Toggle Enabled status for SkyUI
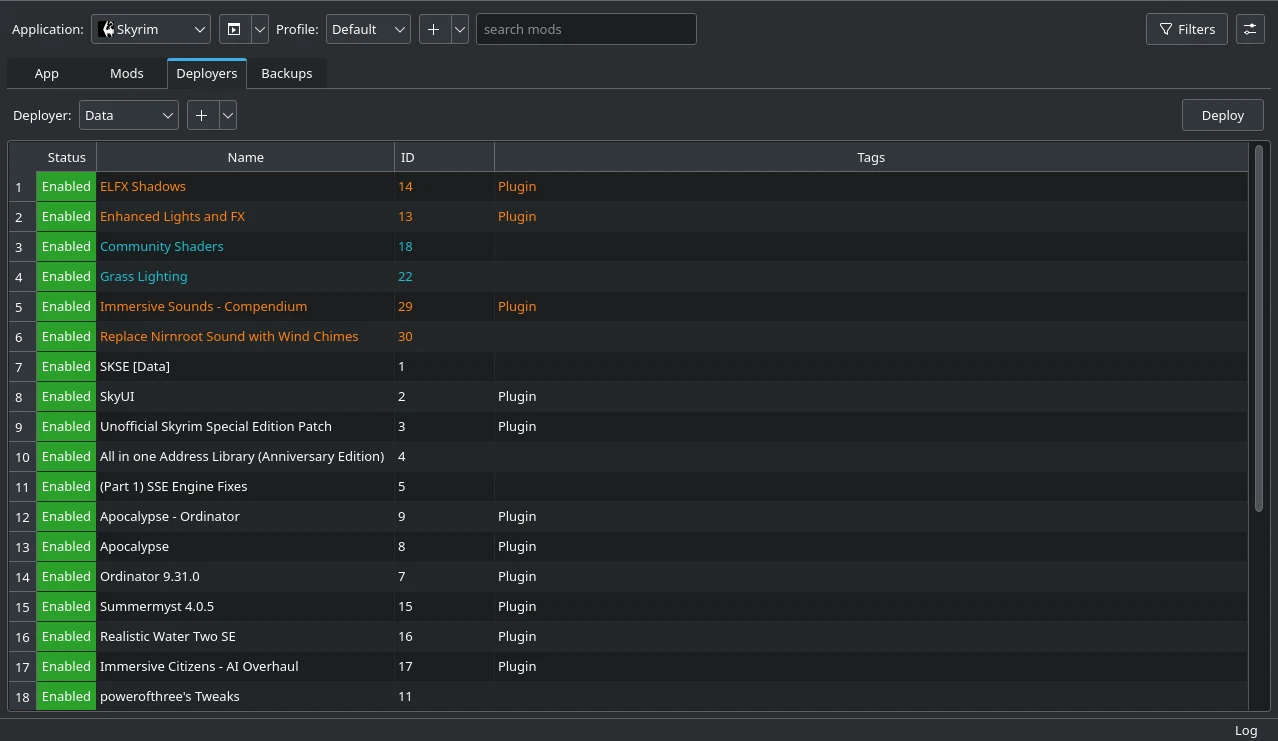The height and width of the screenshot is (741, 1278). (x=66, y=396)
